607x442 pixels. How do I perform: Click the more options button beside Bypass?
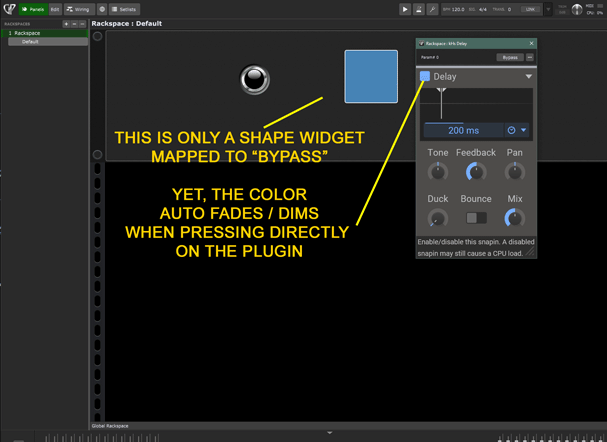530,57
